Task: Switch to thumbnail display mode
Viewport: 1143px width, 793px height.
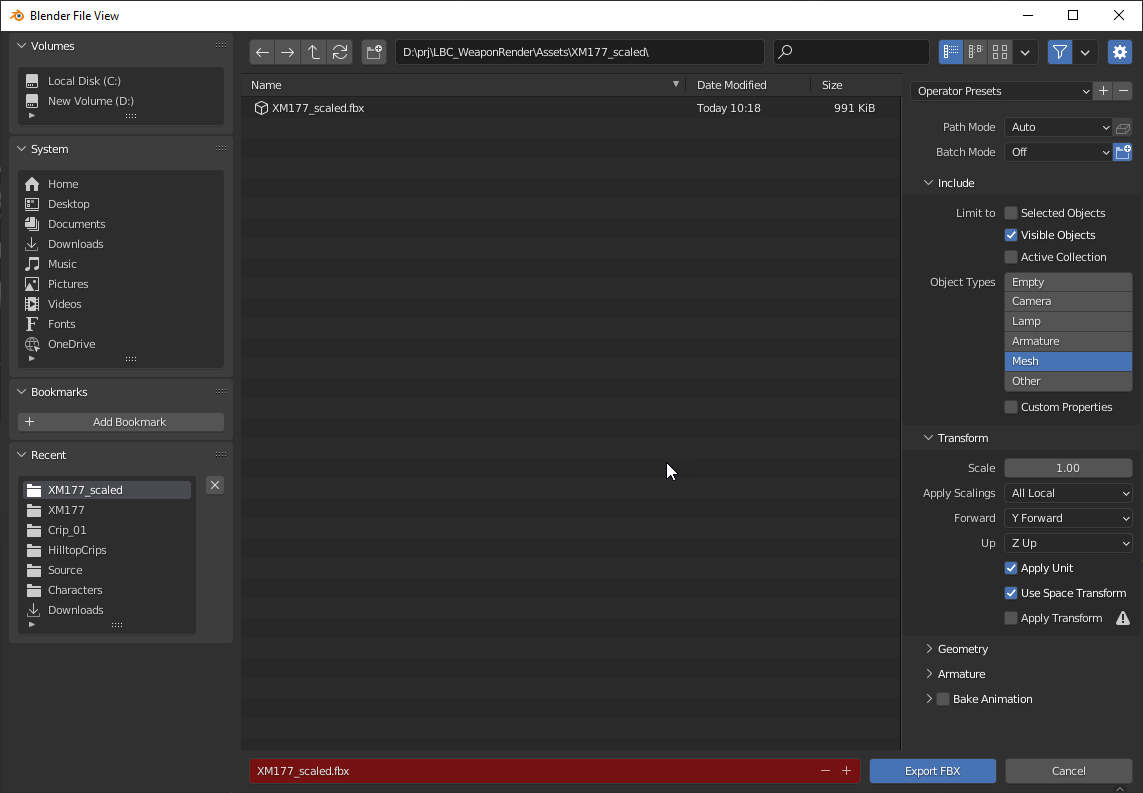Action: point(999,52)
